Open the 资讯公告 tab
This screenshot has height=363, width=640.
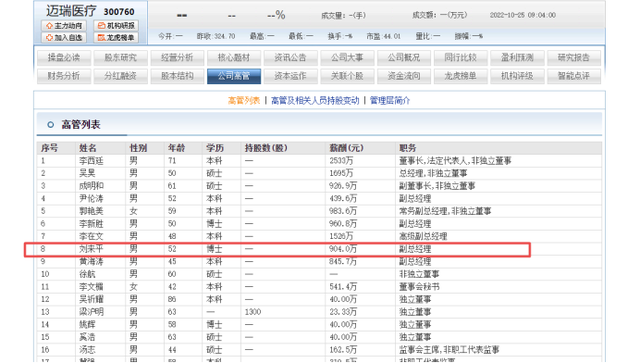point(291,58)
